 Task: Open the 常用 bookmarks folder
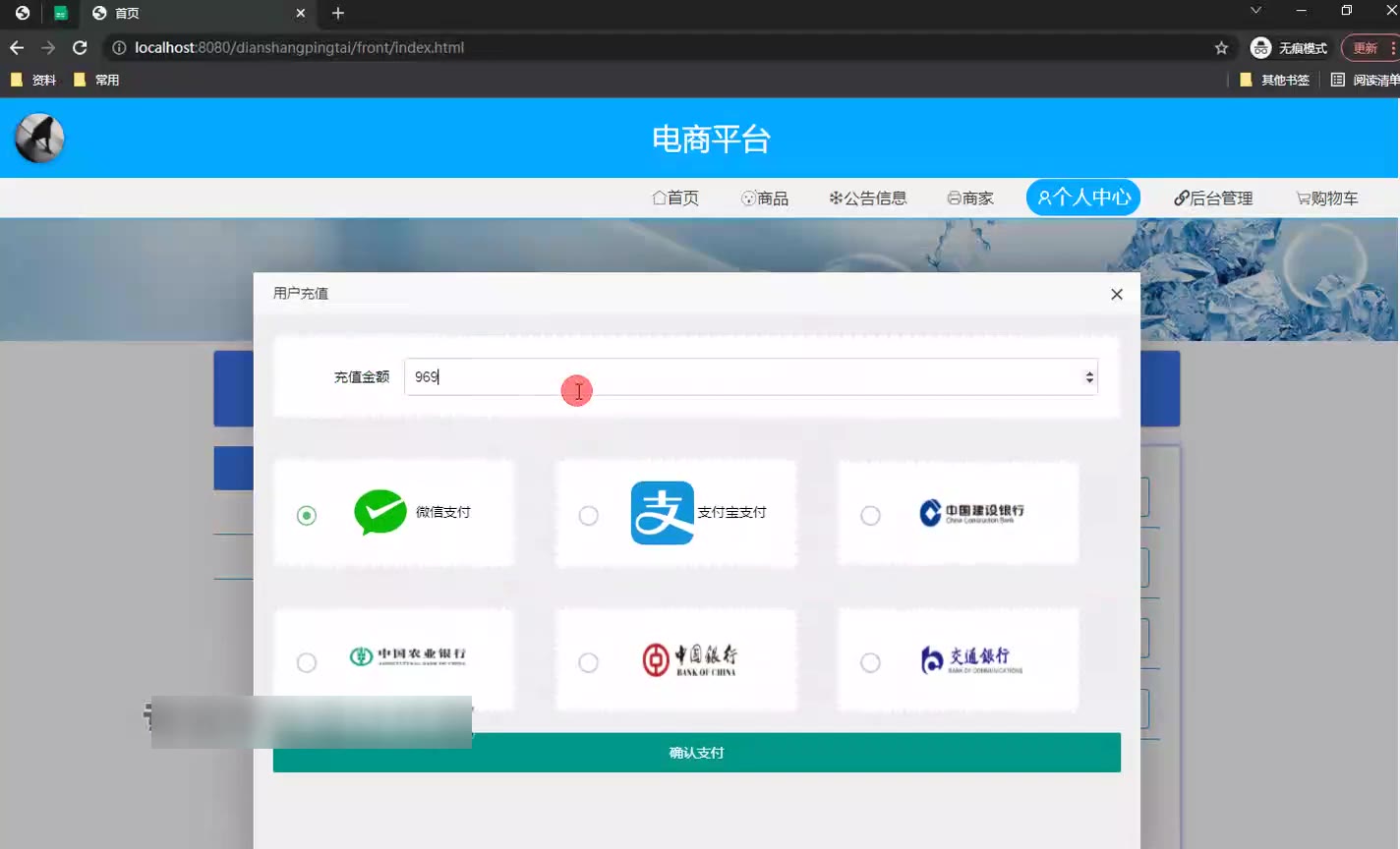click(96, 80)
